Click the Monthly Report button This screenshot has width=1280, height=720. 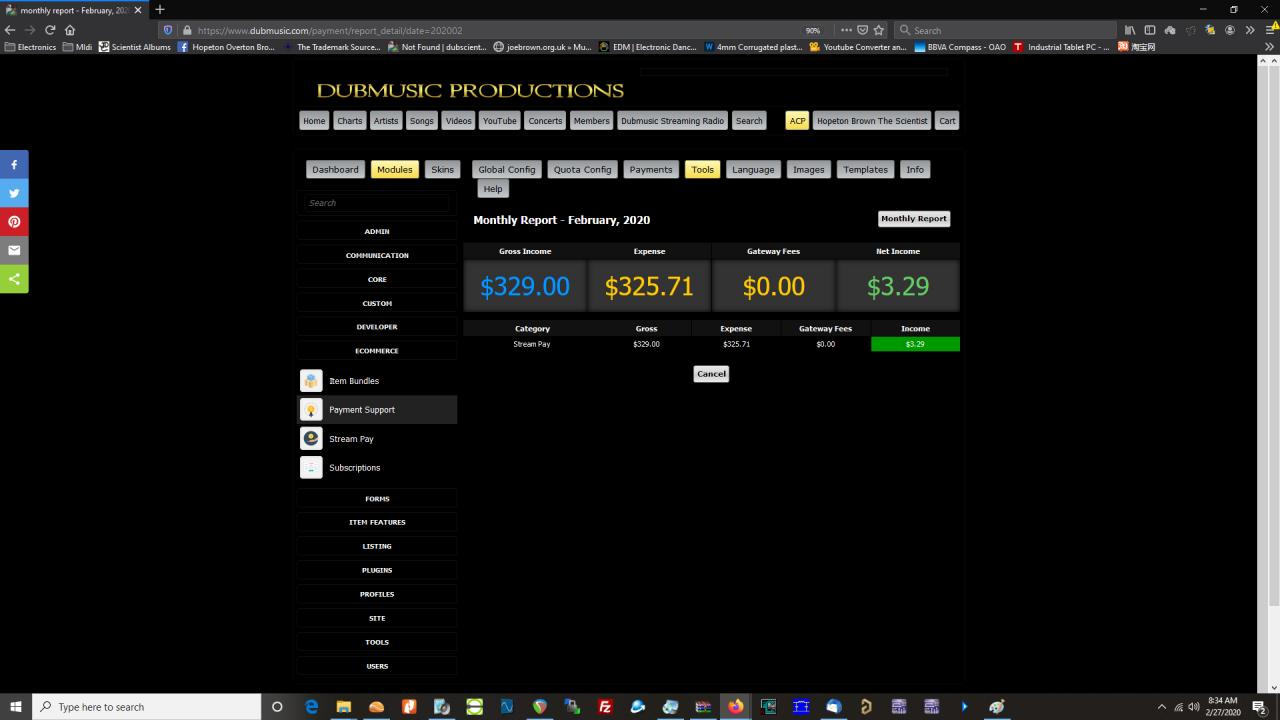(x=913, y=219)
